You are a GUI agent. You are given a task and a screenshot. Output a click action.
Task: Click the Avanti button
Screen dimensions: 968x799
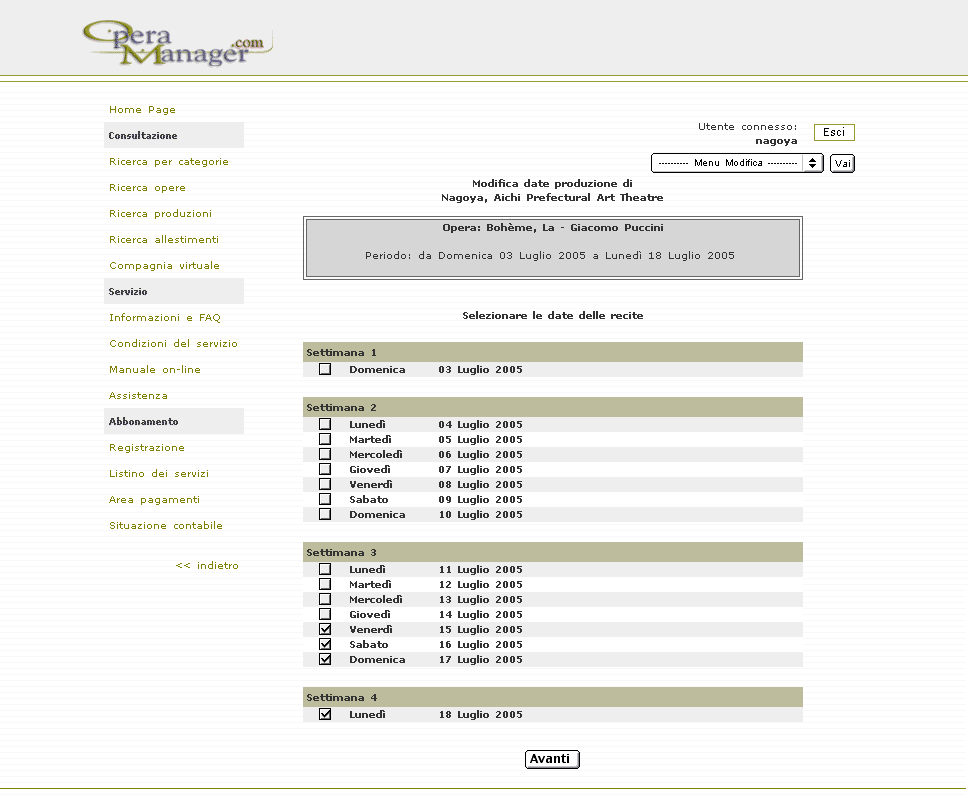(551, 759)
